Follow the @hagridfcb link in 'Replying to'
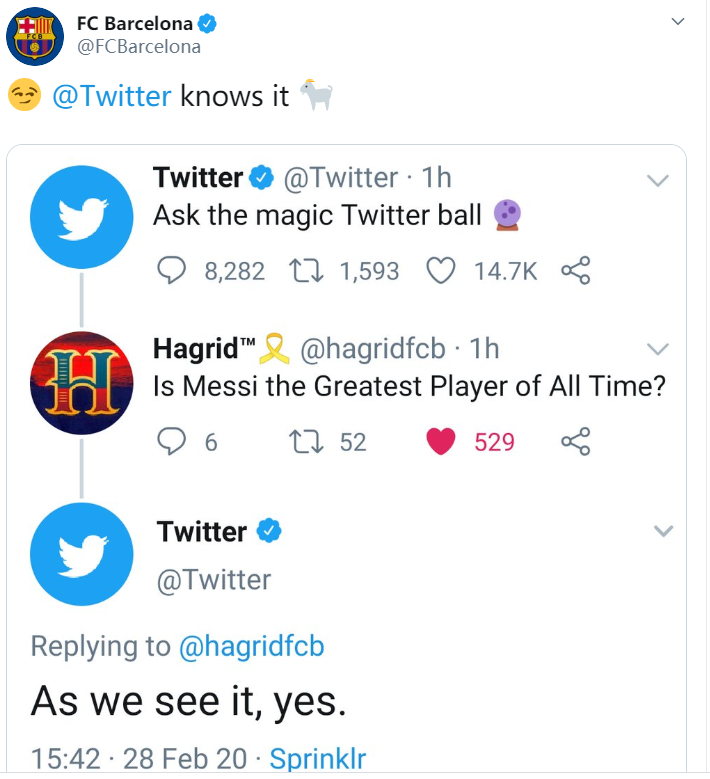 pos(251,646)
